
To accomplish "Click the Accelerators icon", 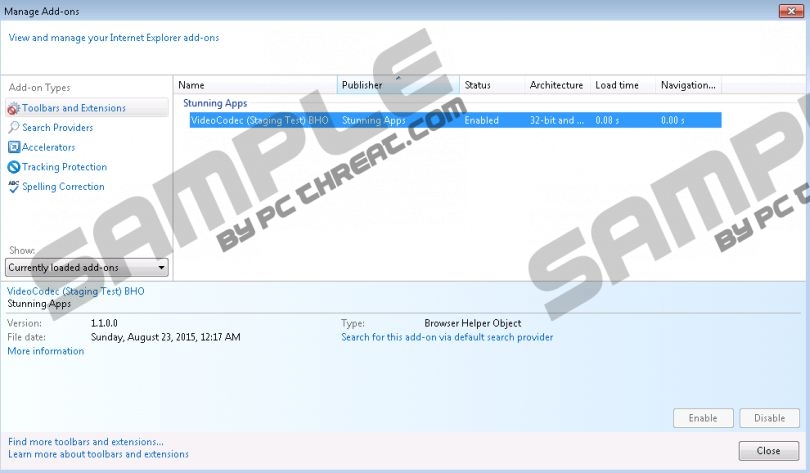I will click(x=13, y=148).
